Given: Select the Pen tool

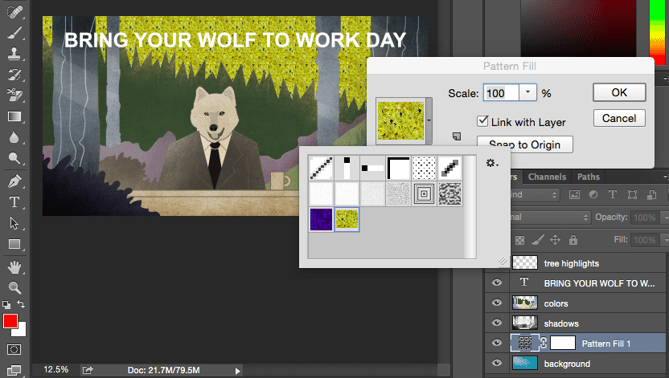Looking at the screenshot, I should click(15, 181).
